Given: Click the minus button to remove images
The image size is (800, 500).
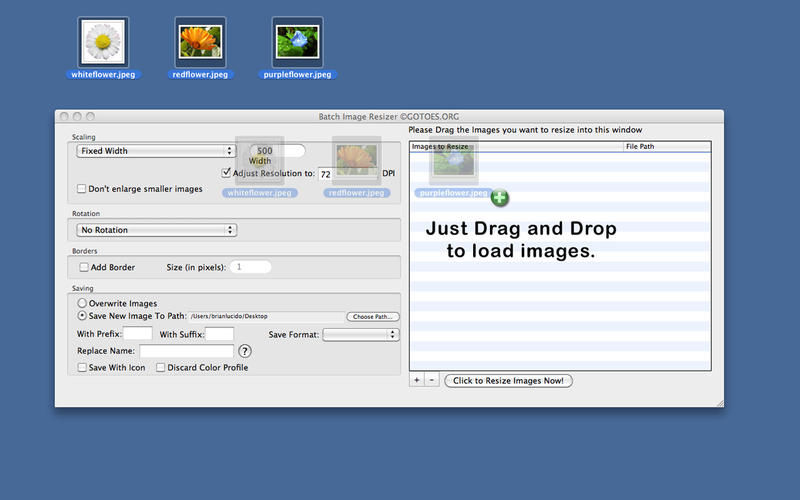Looking at the screenshot, I should click(x=431, y=380).
